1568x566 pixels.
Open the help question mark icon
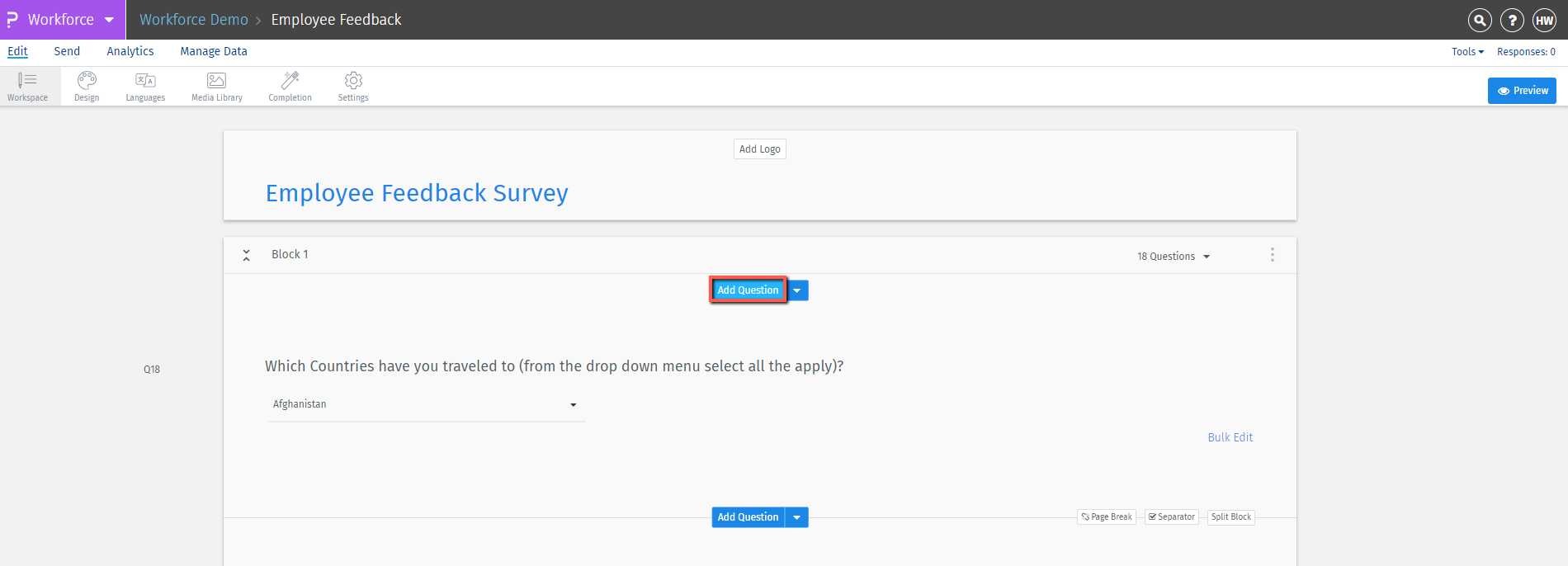(1512, 20)
